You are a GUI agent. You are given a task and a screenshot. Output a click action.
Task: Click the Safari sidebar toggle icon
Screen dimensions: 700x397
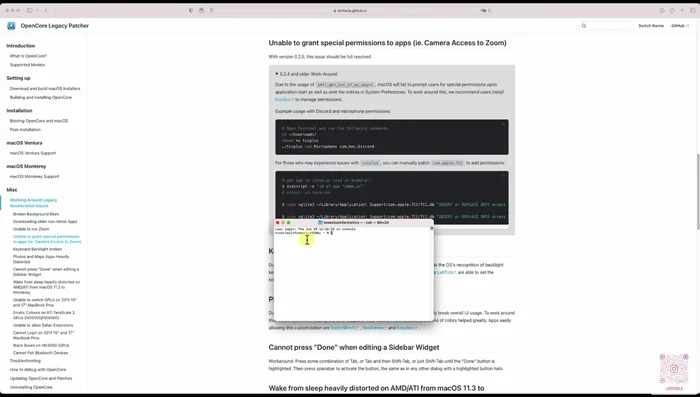29,10
